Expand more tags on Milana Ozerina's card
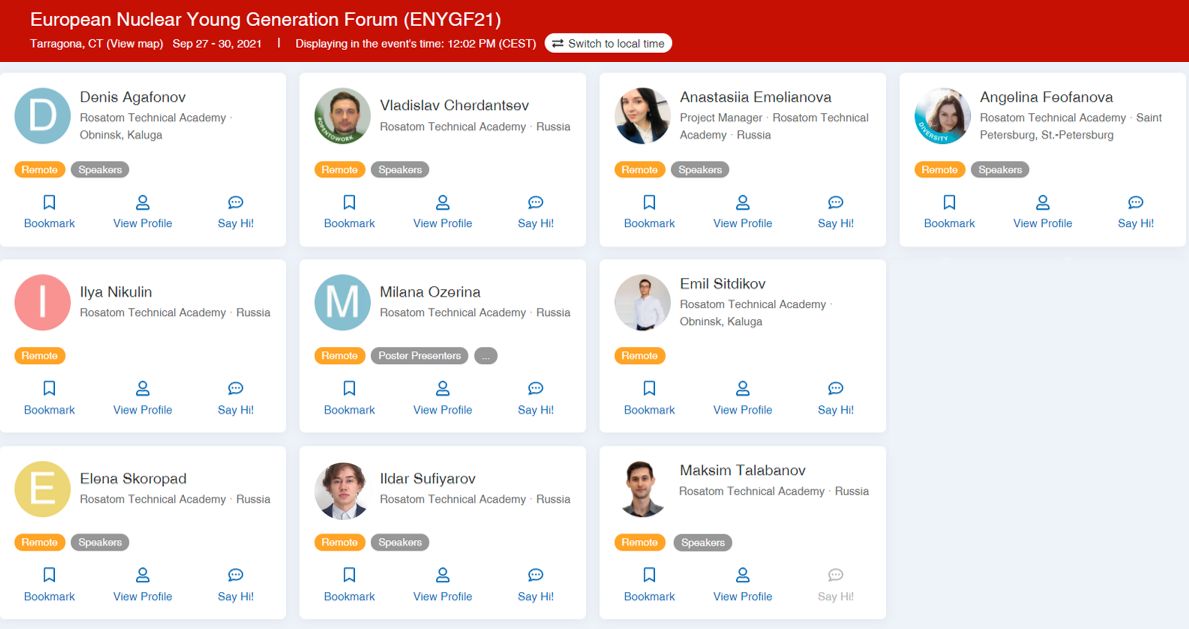The image size is (1189, 629). 486,356
